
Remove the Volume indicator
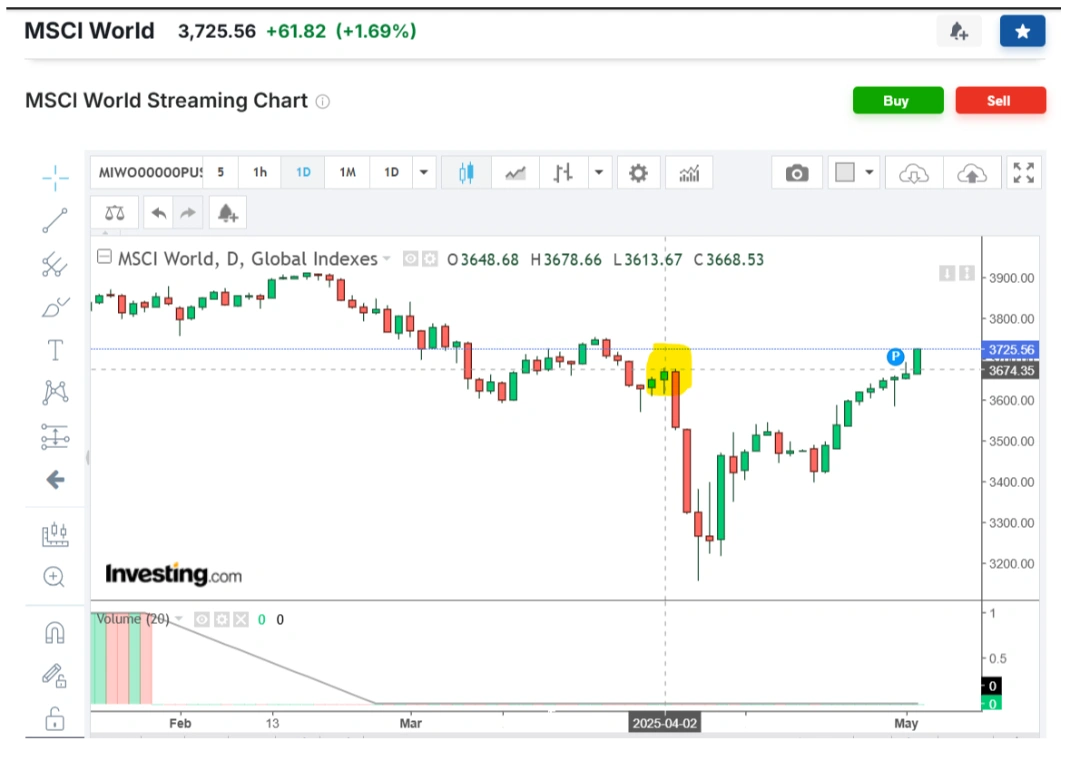[240, 619]
